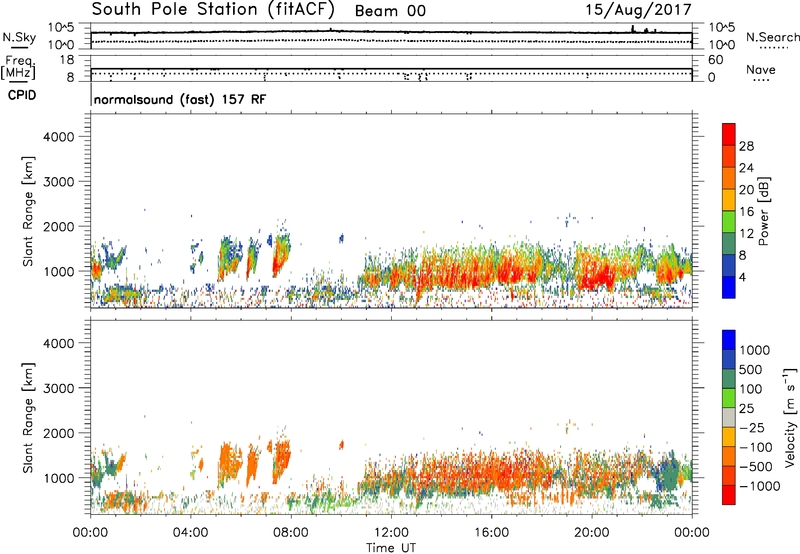Click the 12:00 time tick label
The width and height of the screenshot is (800, 554).
391,533
